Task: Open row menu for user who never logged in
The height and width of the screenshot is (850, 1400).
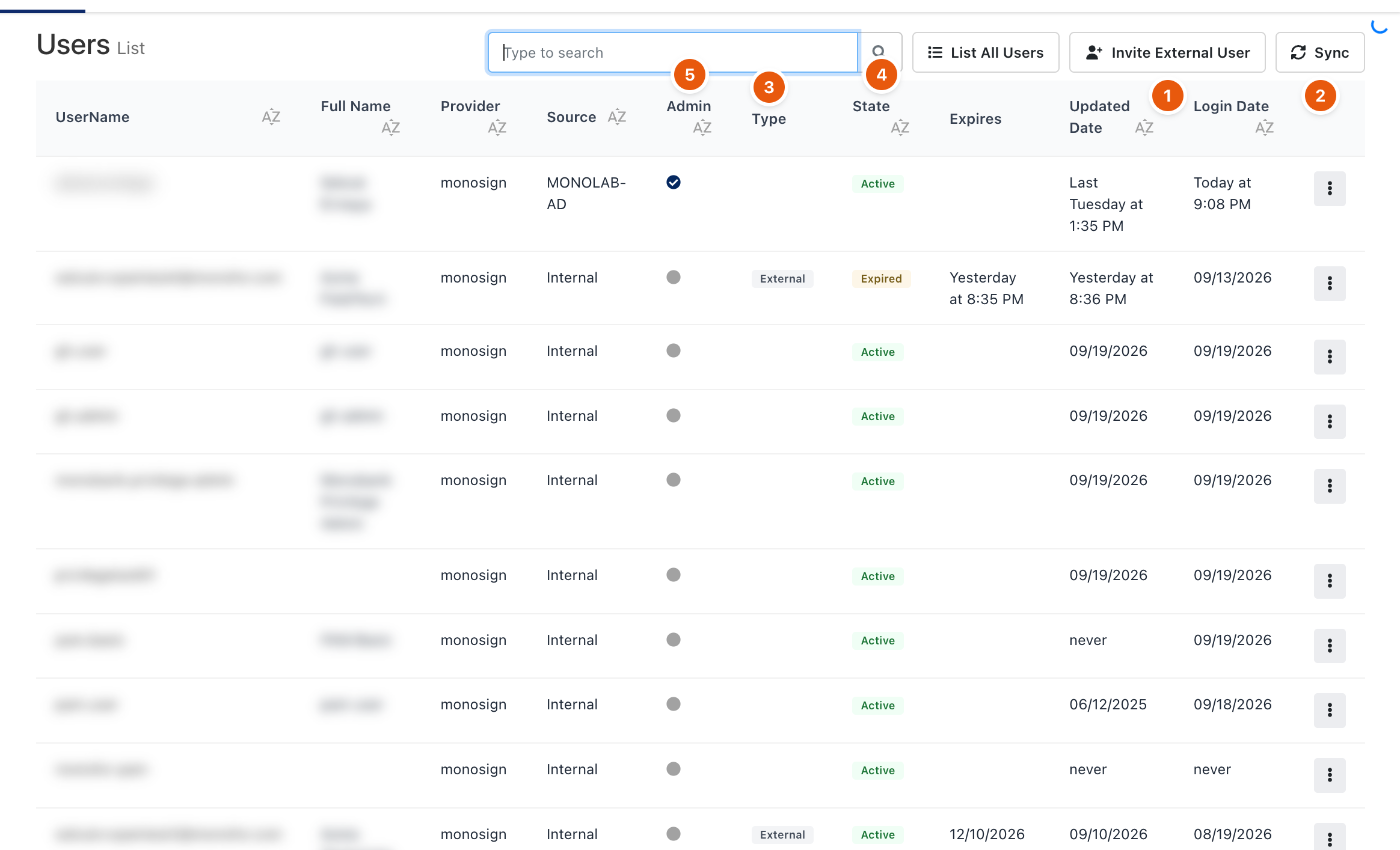Action: tap(1330, 775)
